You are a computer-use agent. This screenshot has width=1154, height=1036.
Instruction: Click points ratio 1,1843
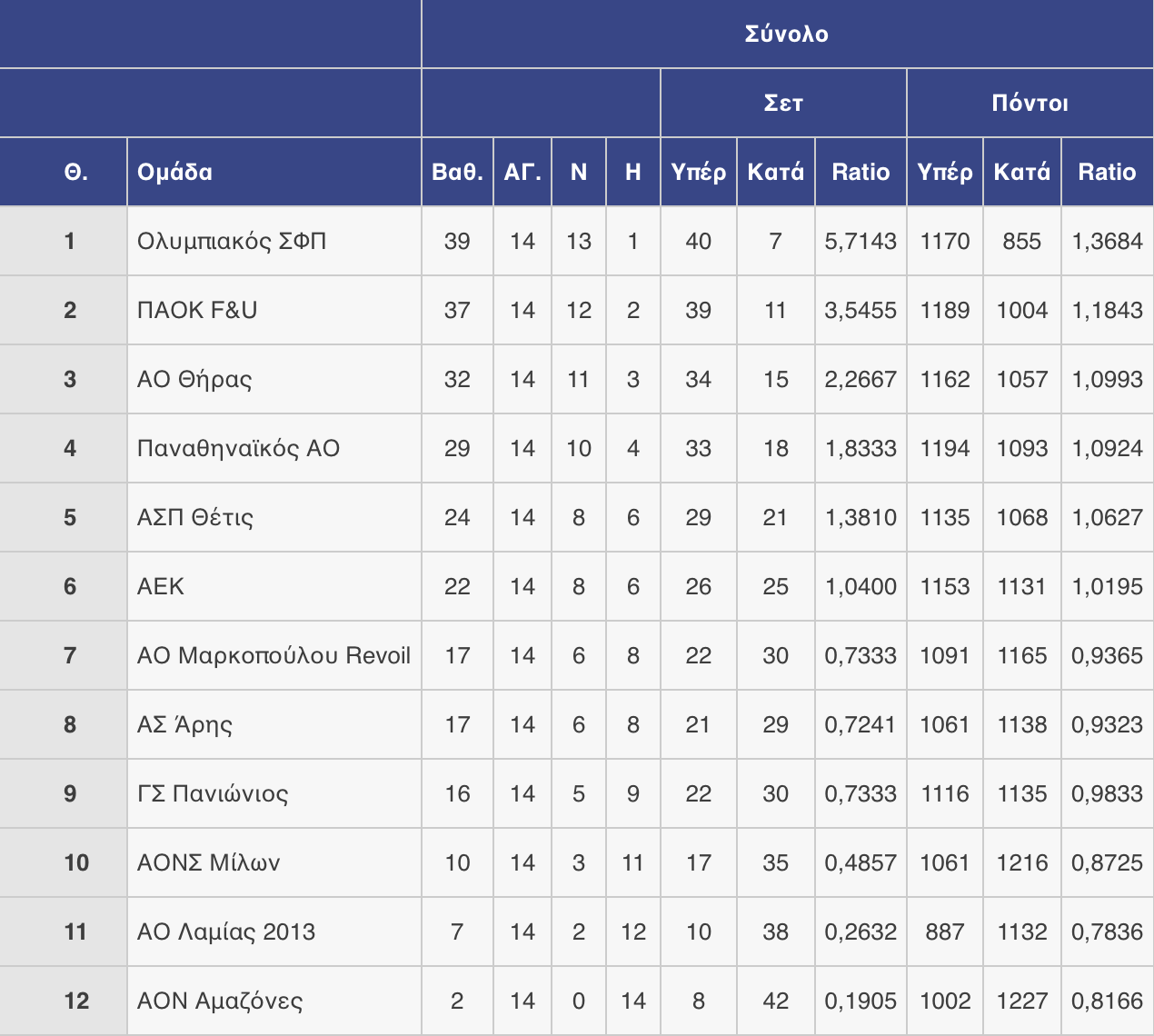(x=1107, y=310)
